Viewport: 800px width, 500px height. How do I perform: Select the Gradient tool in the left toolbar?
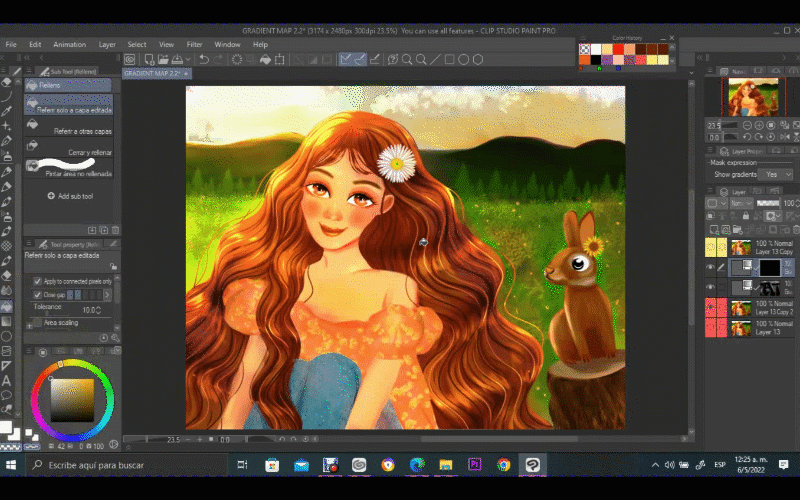click(x=7, y=321)
